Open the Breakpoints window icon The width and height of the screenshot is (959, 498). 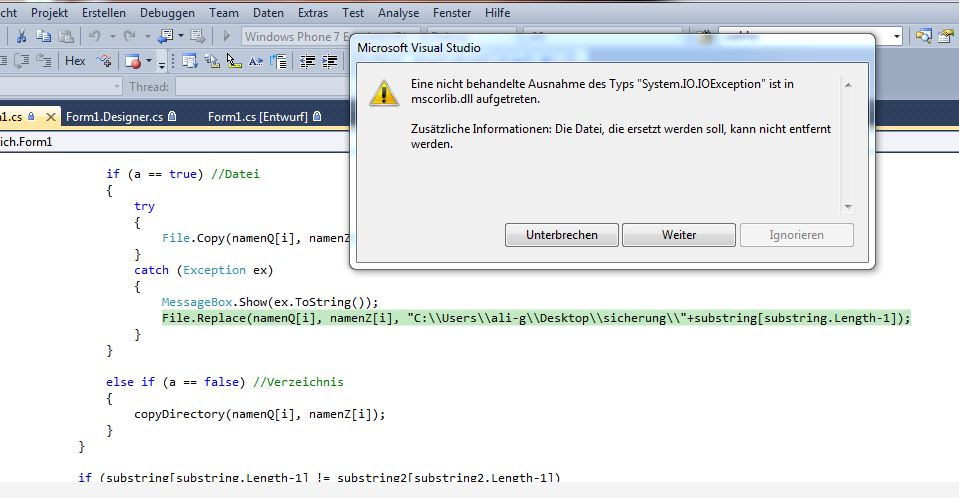[132, 61]
